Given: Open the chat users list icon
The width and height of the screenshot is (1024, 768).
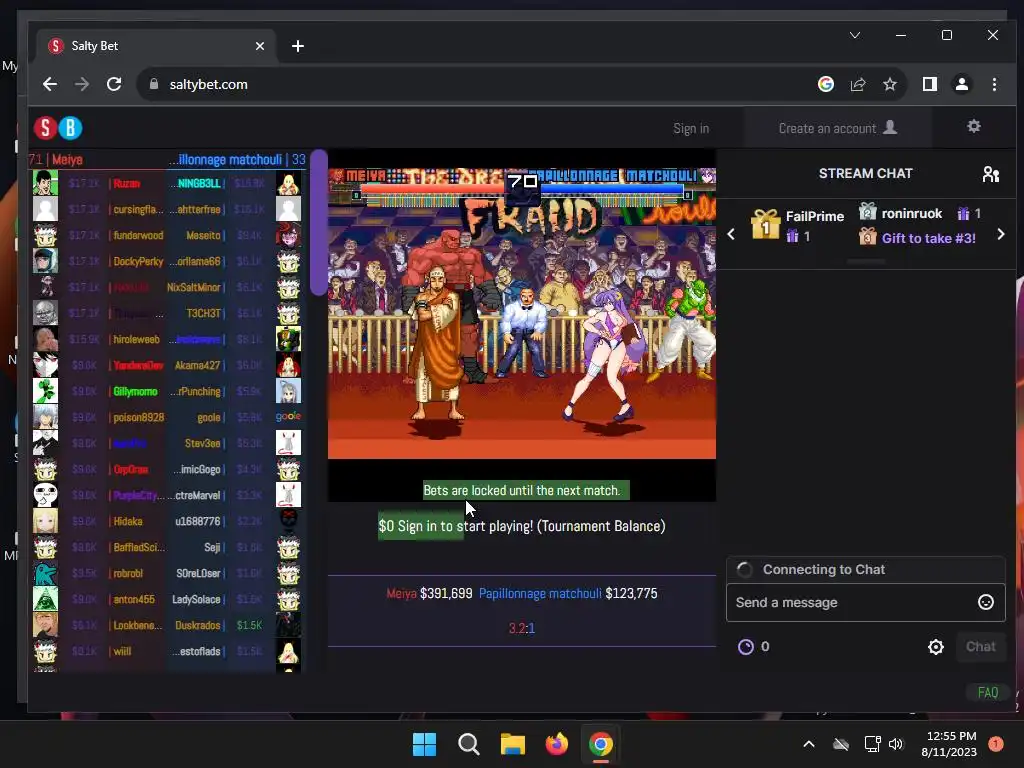Looking at the screenshot, I should [991, 174].
